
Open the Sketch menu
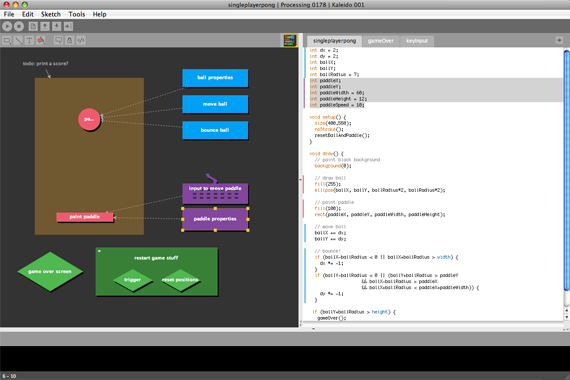click(x=51, y=14)
